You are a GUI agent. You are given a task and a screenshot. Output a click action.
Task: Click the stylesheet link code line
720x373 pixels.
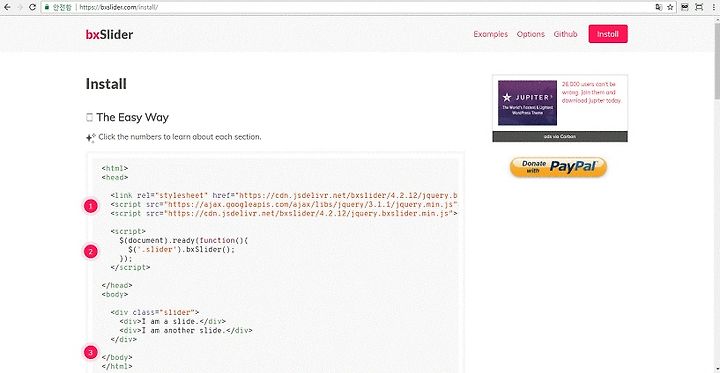coord(284,195)
